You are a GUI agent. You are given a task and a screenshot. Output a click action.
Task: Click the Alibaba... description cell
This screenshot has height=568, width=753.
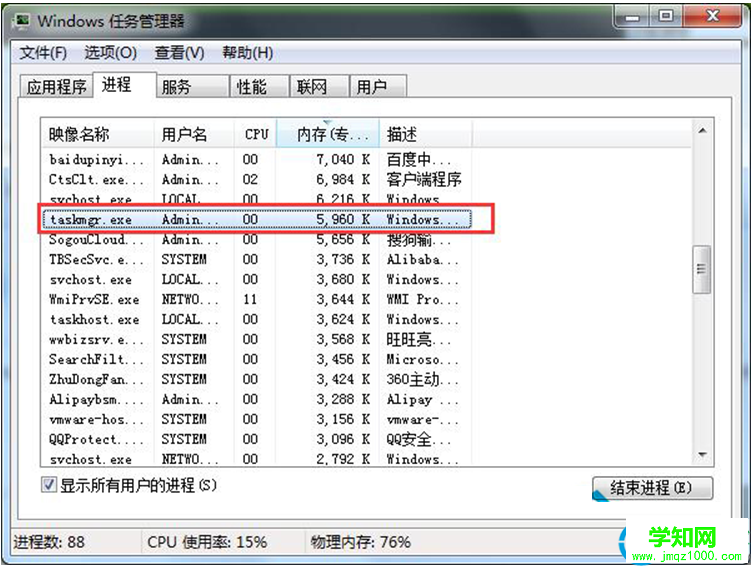tap(422, 260)
